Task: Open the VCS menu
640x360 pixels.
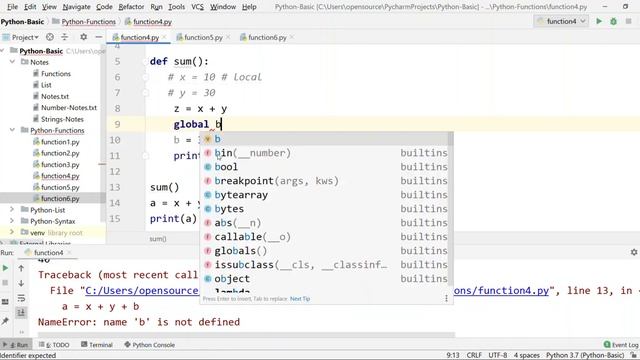Action: point(198,7)
